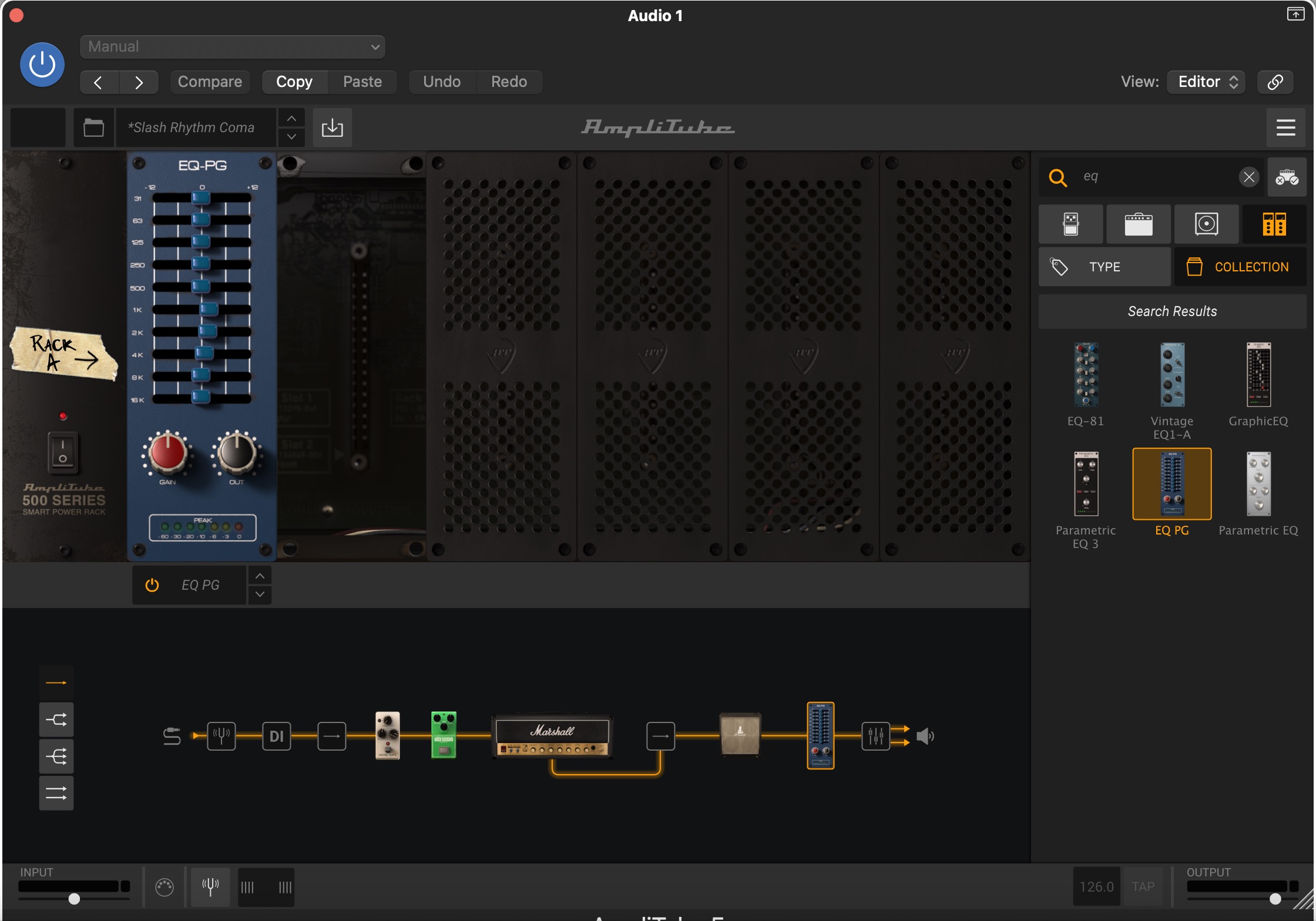Screen dimensions: 1316x921
Task: Open the preset browser folder icon
Action: click(x=93, y=127)
